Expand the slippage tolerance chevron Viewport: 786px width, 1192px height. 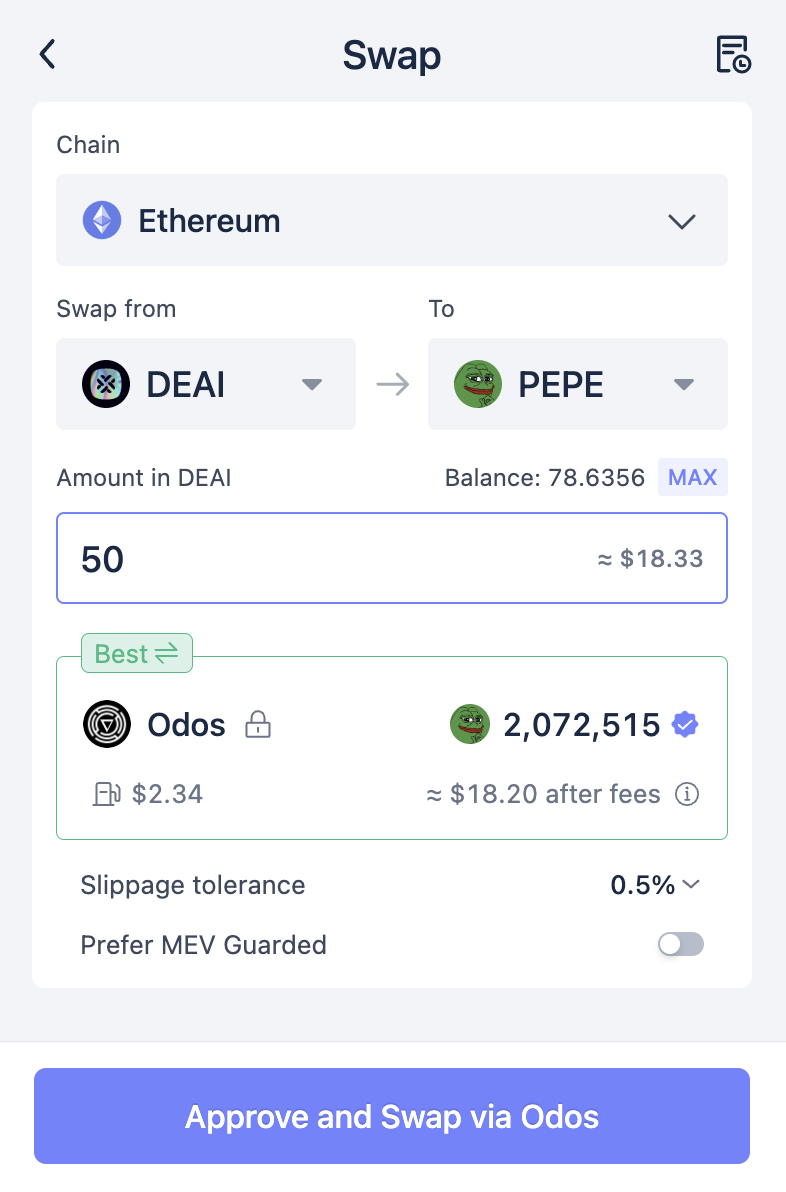(691, 885)
